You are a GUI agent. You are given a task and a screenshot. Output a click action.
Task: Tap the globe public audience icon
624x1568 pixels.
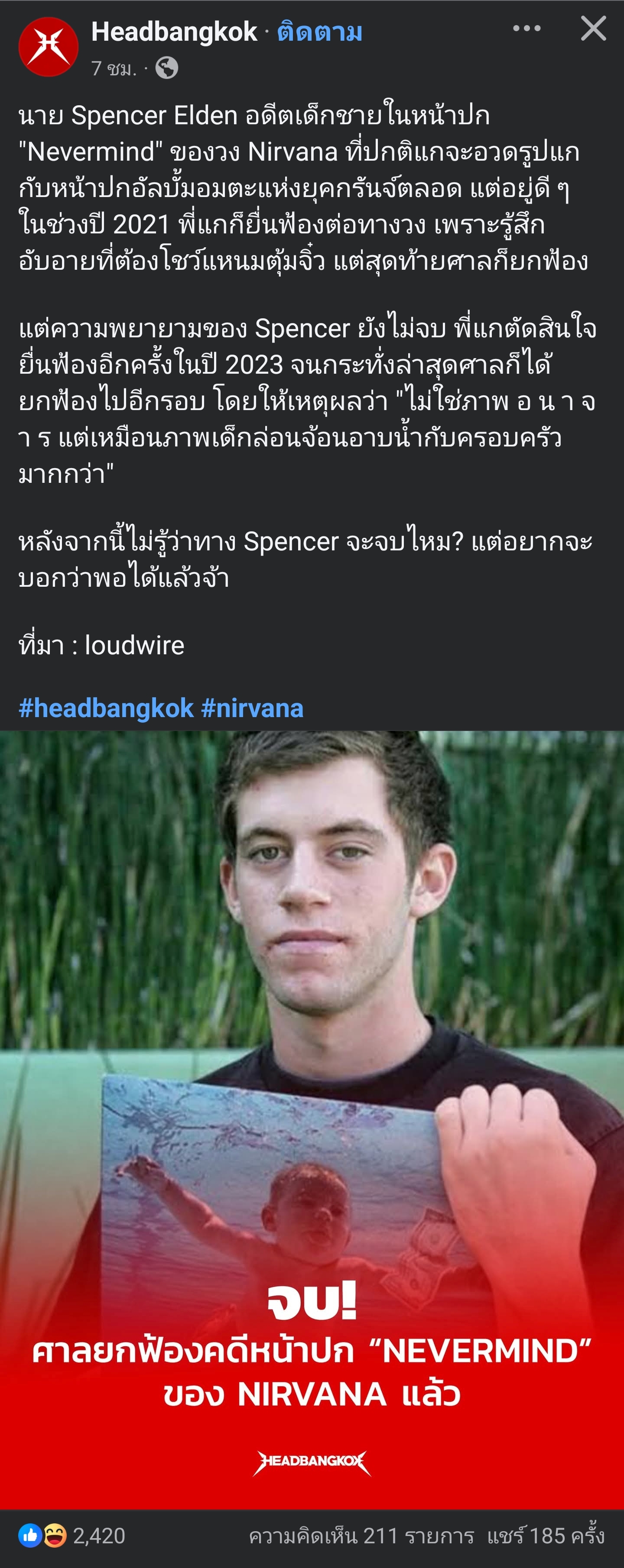166,68
